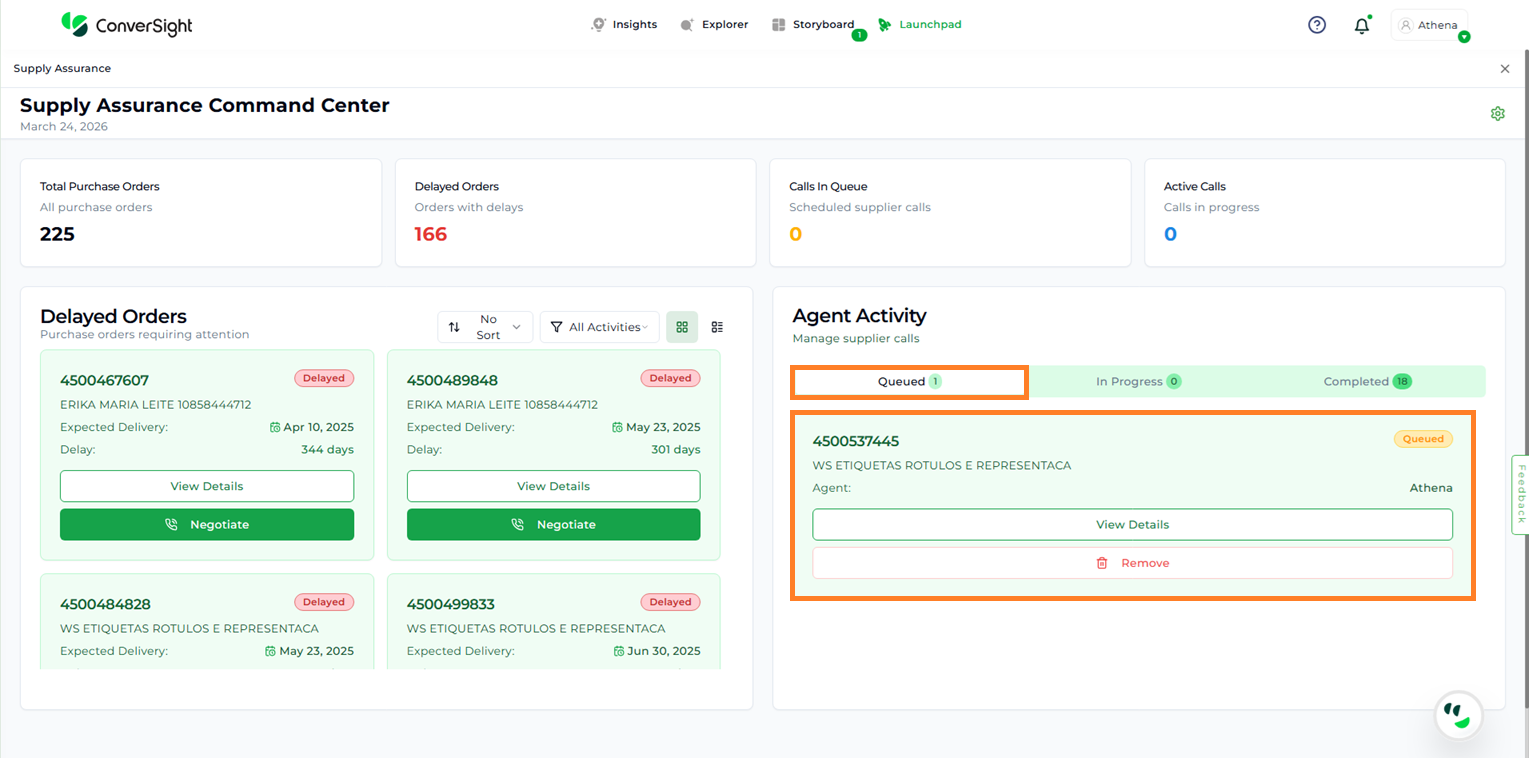1529x758 pixels.
Task: Open the Completed calls tab
Action: [x=1366, y=381]
